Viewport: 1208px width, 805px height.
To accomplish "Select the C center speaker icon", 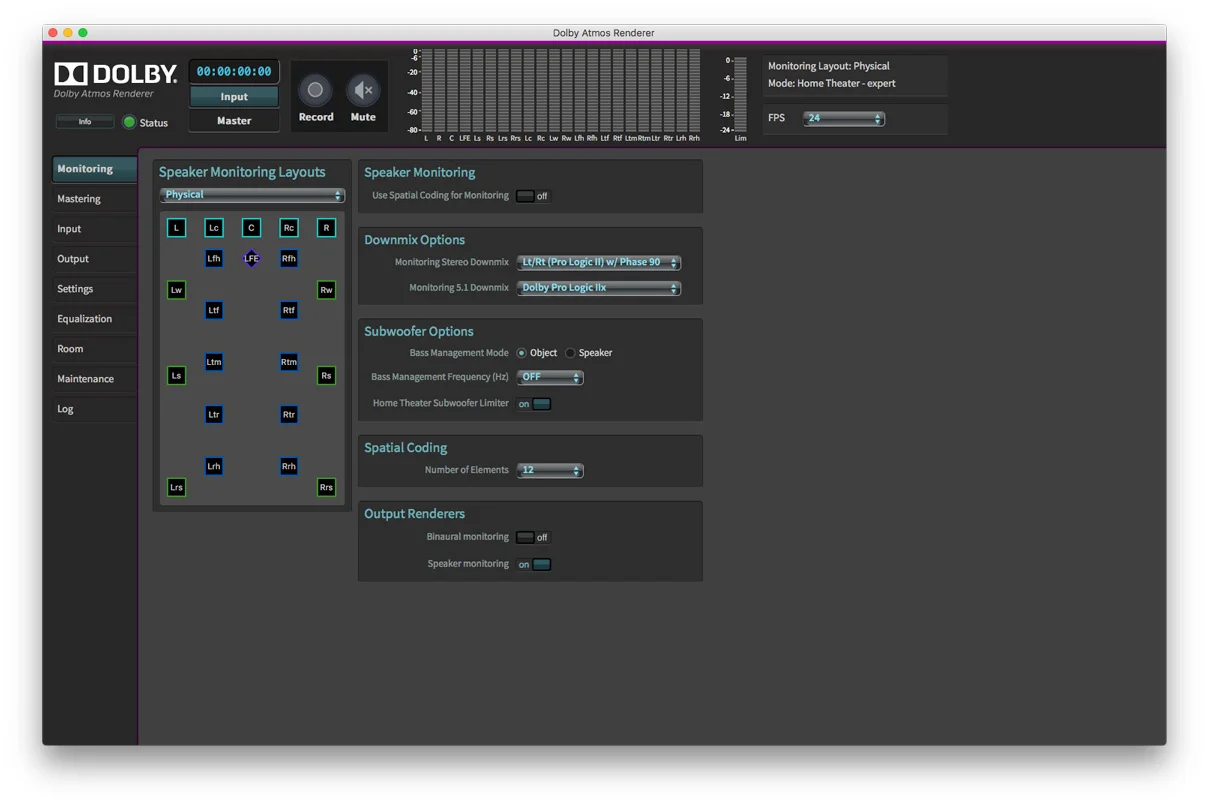I will pos(251,228).
